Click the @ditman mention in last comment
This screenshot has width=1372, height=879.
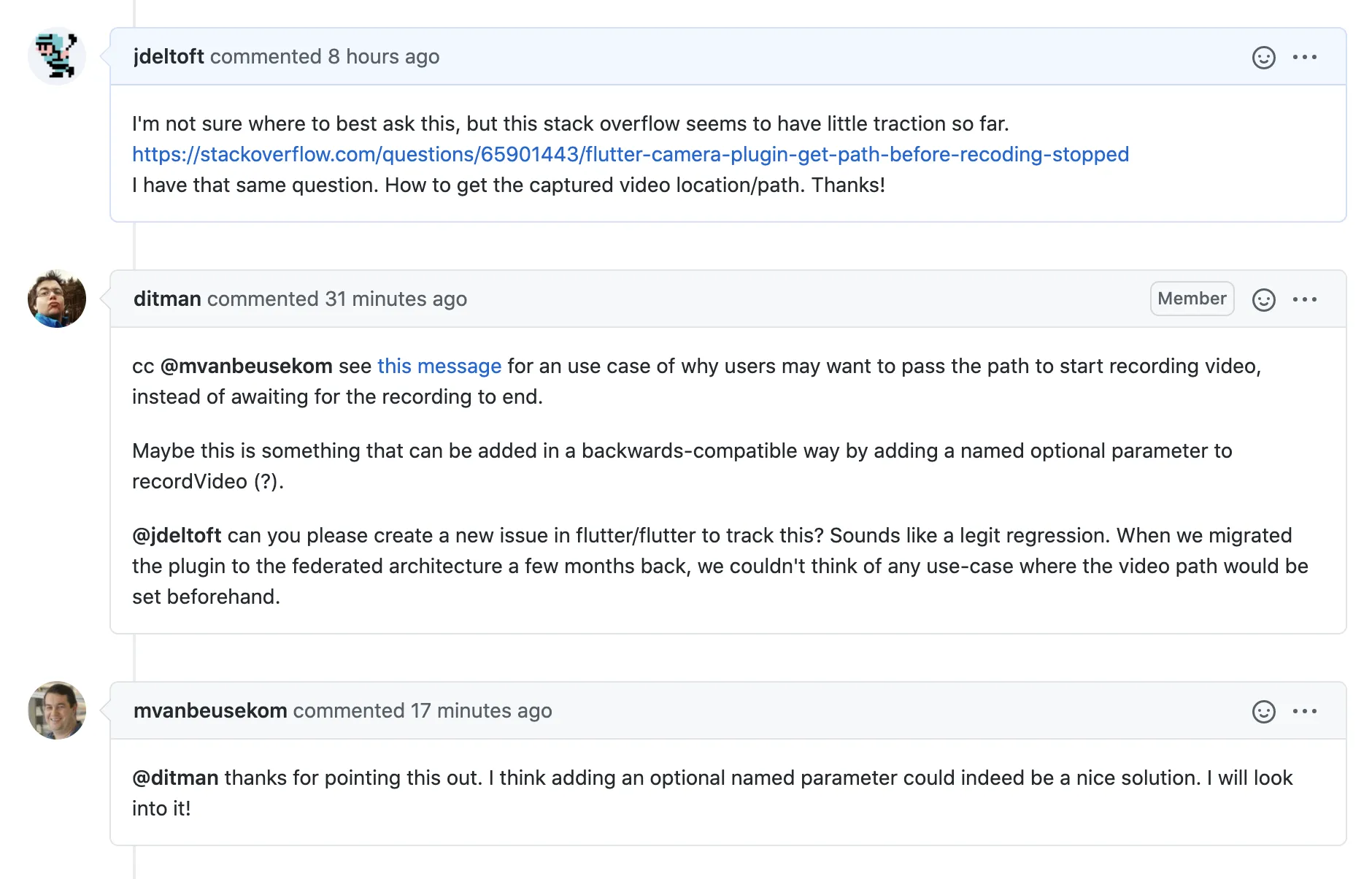click(x=175, y=778)
